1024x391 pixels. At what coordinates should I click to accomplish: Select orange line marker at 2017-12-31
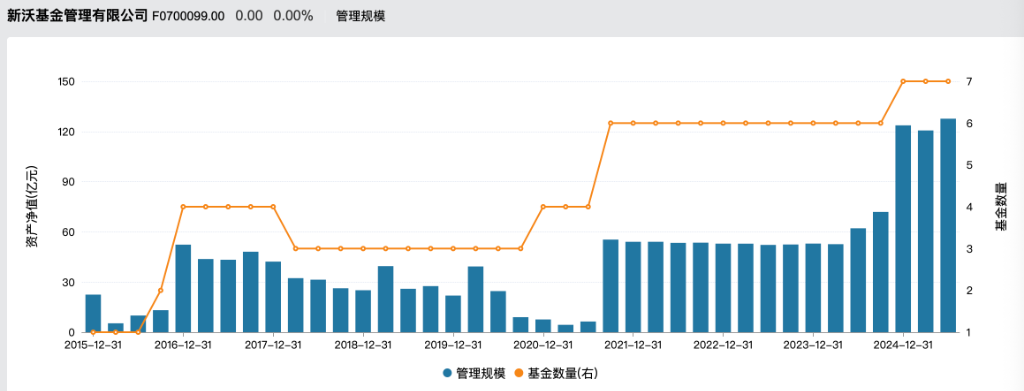(x=273, y=207)
